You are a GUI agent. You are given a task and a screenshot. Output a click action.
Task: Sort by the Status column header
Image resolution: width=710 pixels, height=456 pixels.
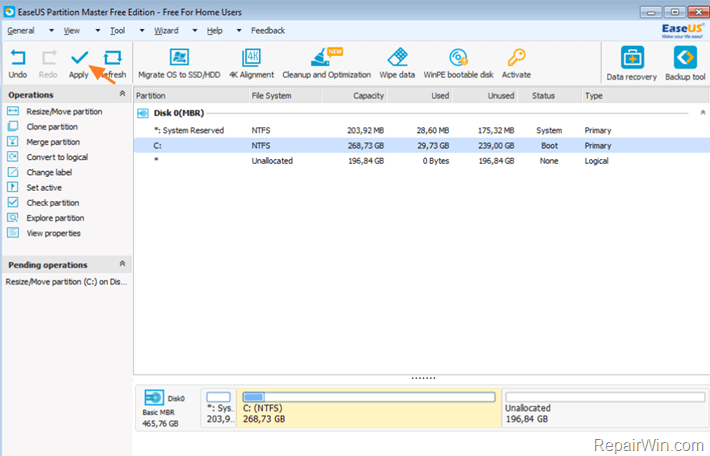click(550, 96)
